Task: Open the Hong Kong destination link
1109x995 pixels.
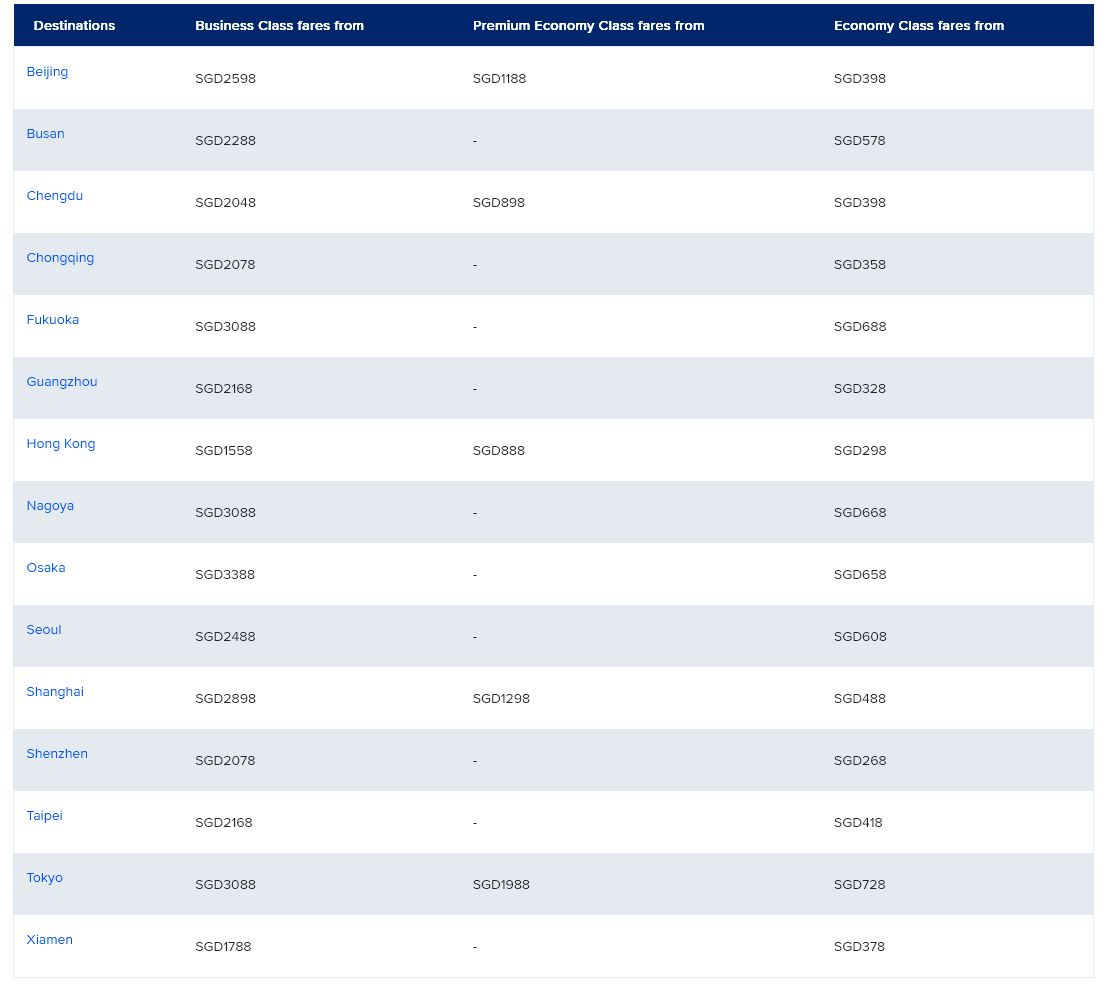Action: [x=61, y=444]
